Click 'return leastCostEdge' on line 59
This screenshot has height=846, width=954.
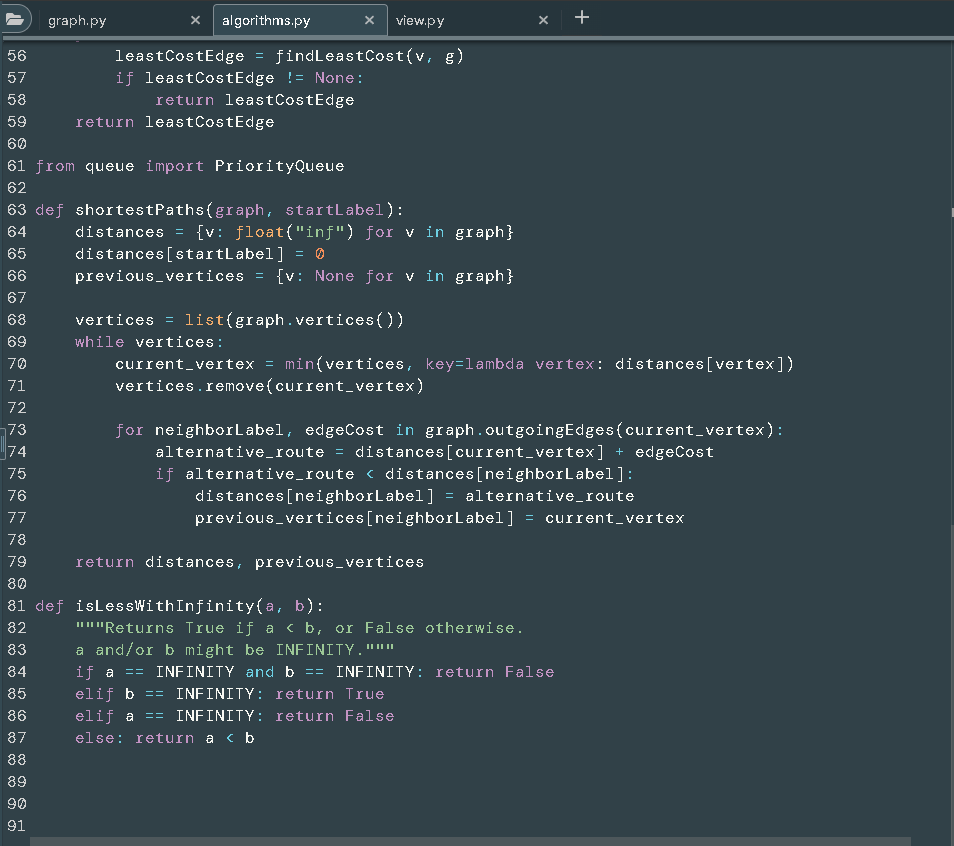tap(175, 122)
